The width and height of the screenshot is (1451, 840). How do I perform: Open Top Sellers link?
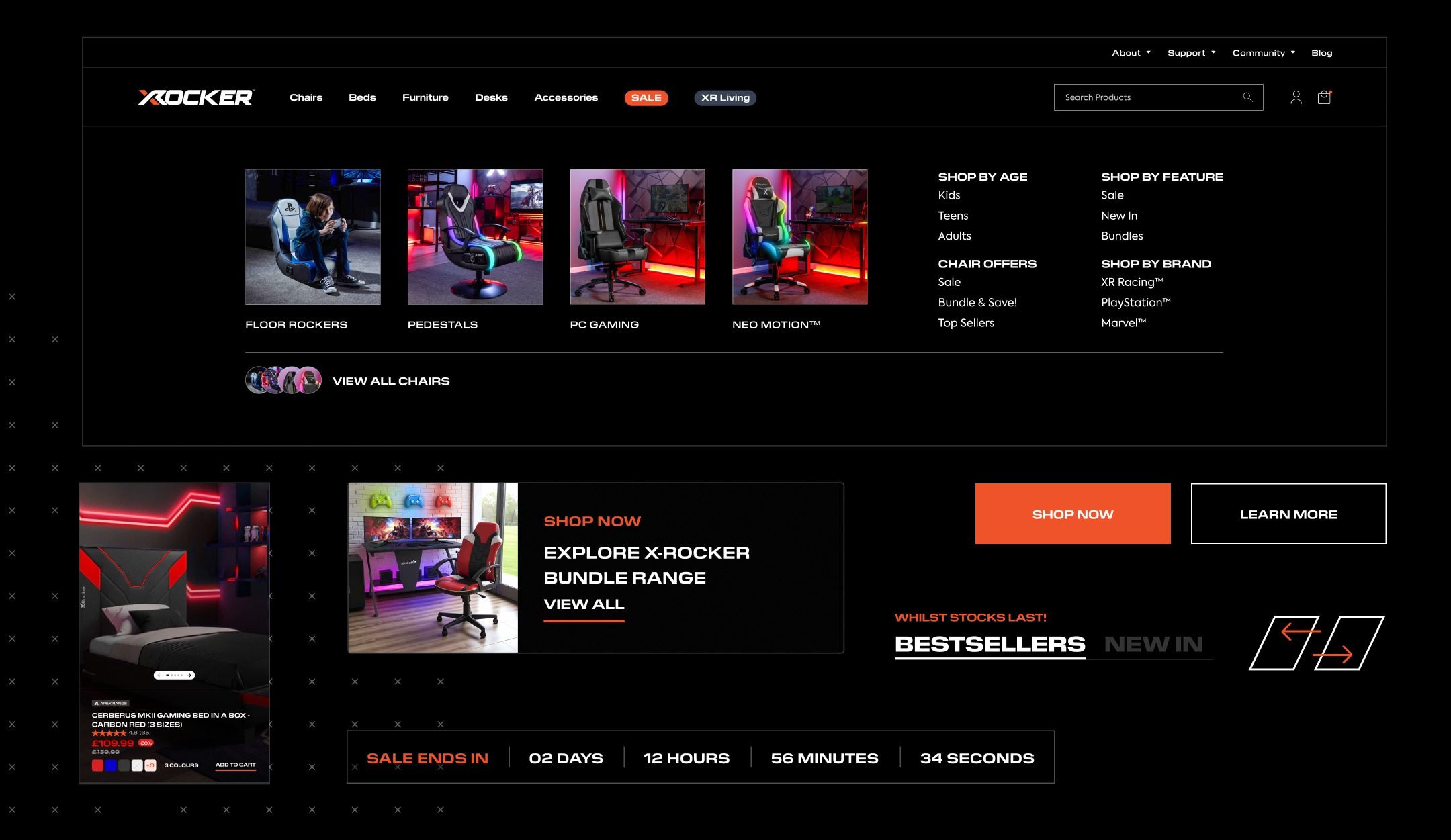(966, 323)
